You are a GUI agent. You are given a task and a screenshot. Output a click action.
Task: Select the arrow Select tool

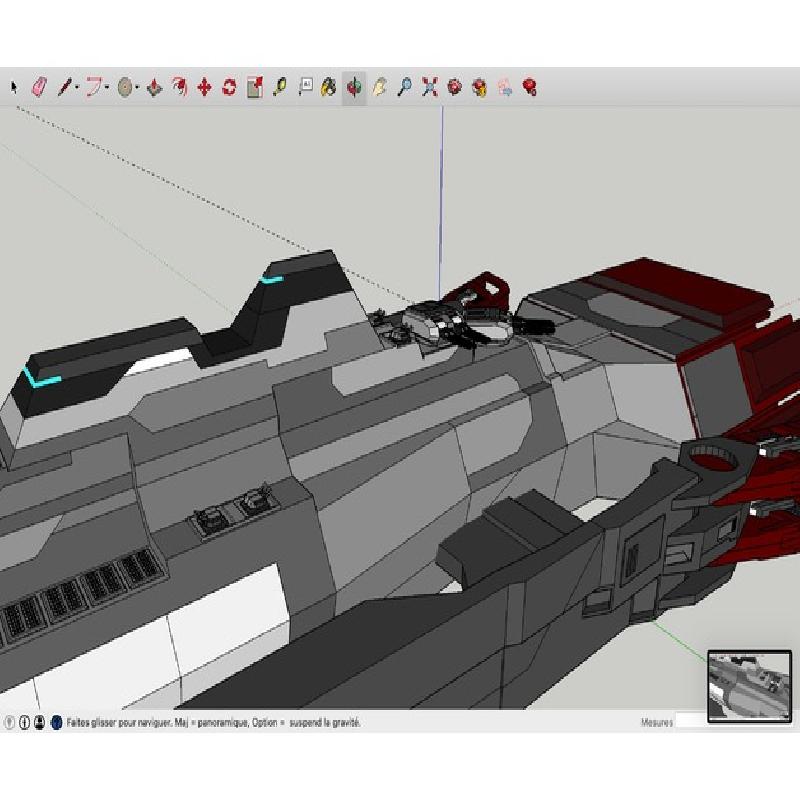(14, 87)
